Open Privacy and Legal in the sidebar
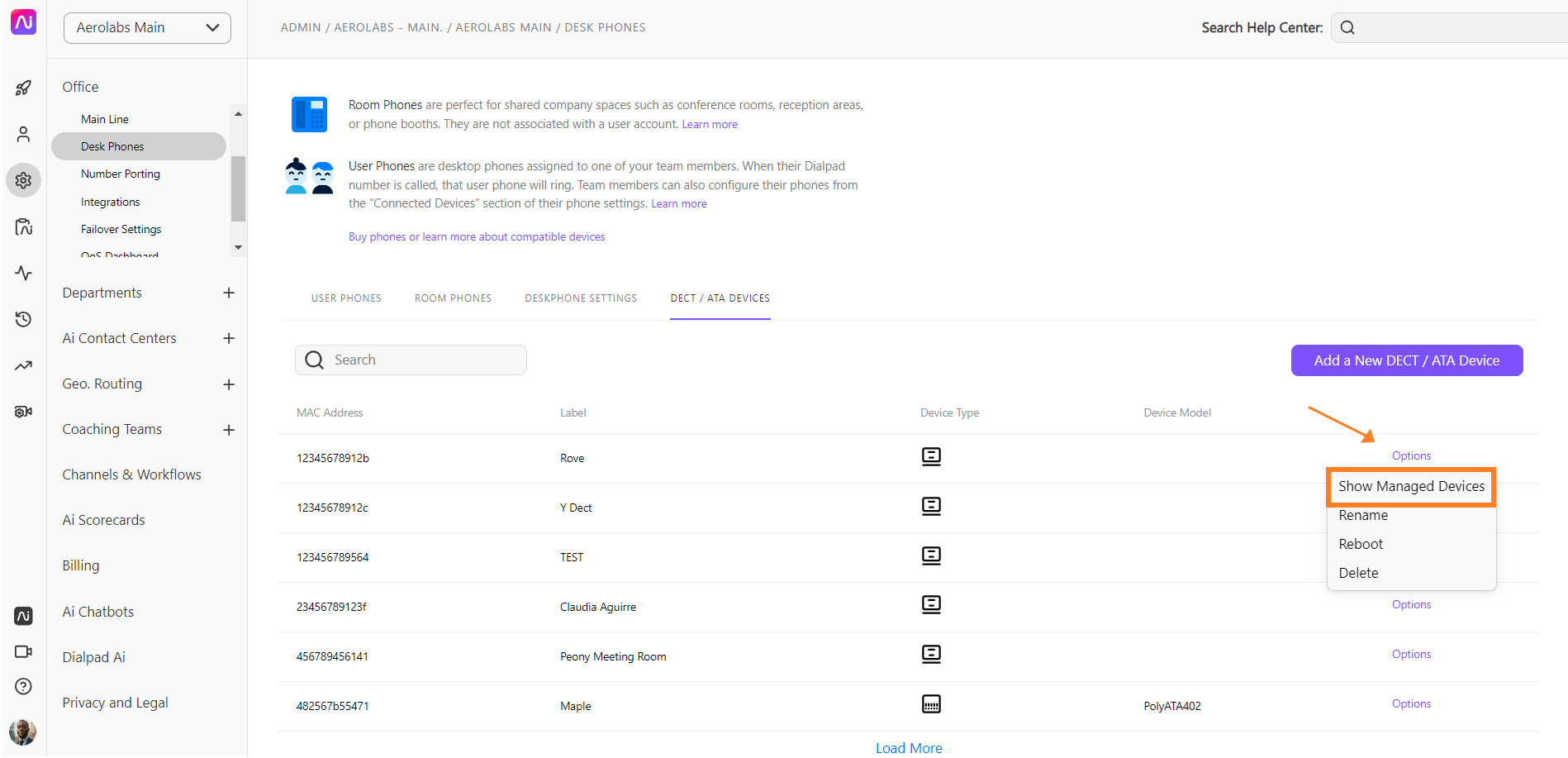This screenshot has height=758, width=1568. coord(116,703)
